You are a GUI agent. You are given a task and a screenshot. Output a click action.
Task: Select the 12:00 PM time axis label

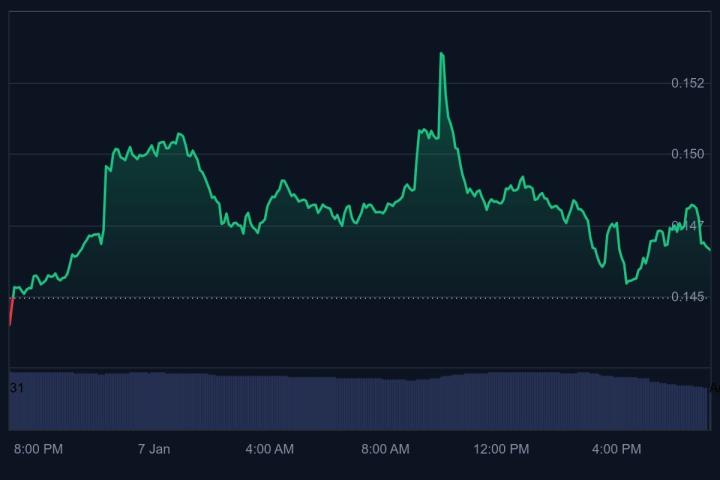(501, 449)
